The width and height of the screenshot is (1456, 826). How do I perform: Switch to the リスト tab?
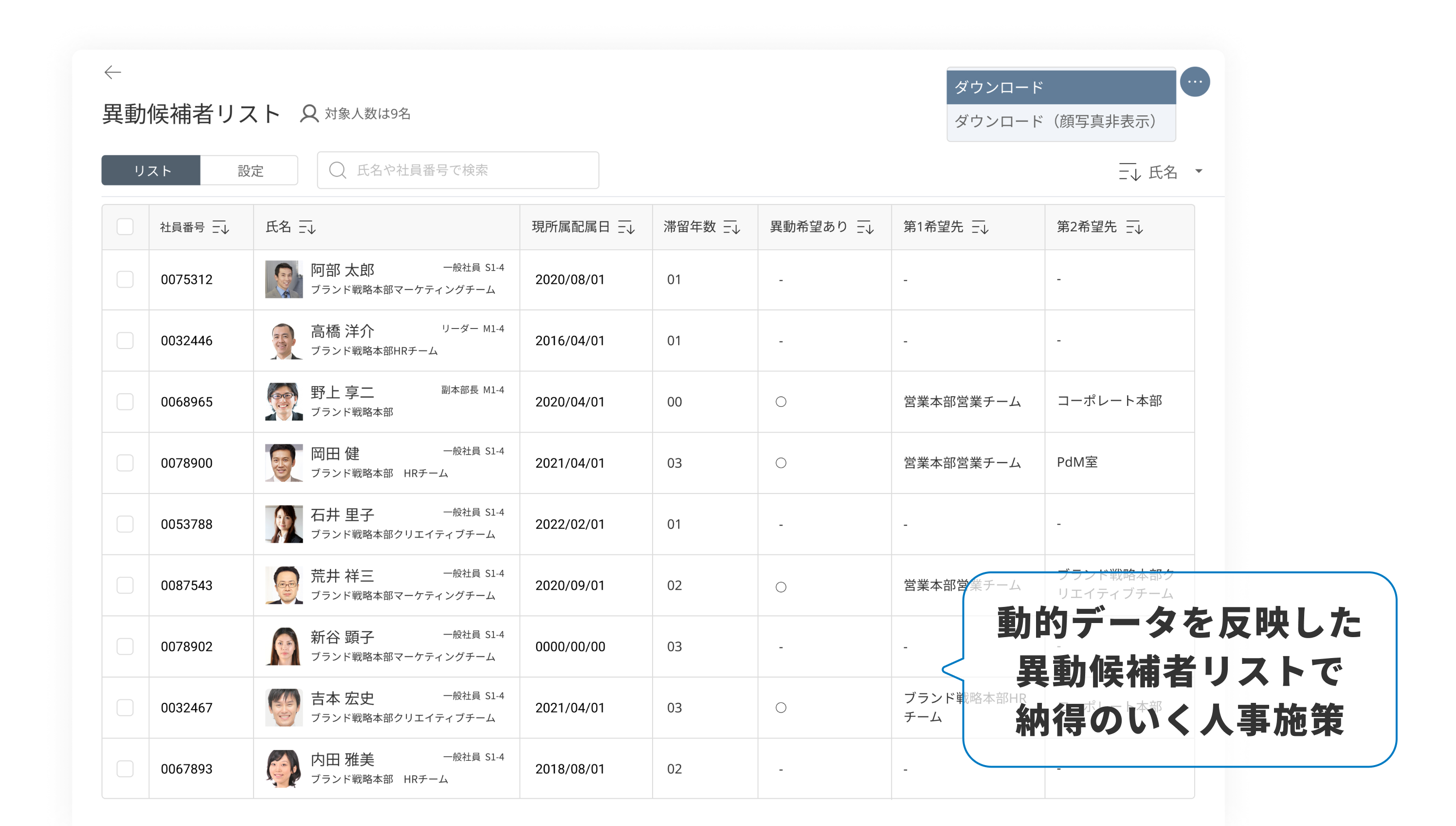coord(151,170)
